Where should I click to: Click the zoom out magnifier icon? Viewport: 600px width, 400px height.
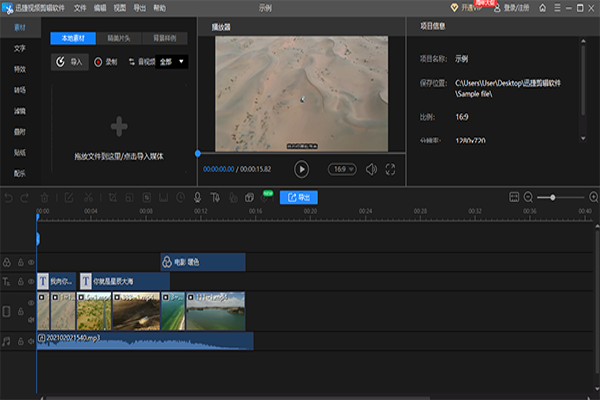[528, 197]
